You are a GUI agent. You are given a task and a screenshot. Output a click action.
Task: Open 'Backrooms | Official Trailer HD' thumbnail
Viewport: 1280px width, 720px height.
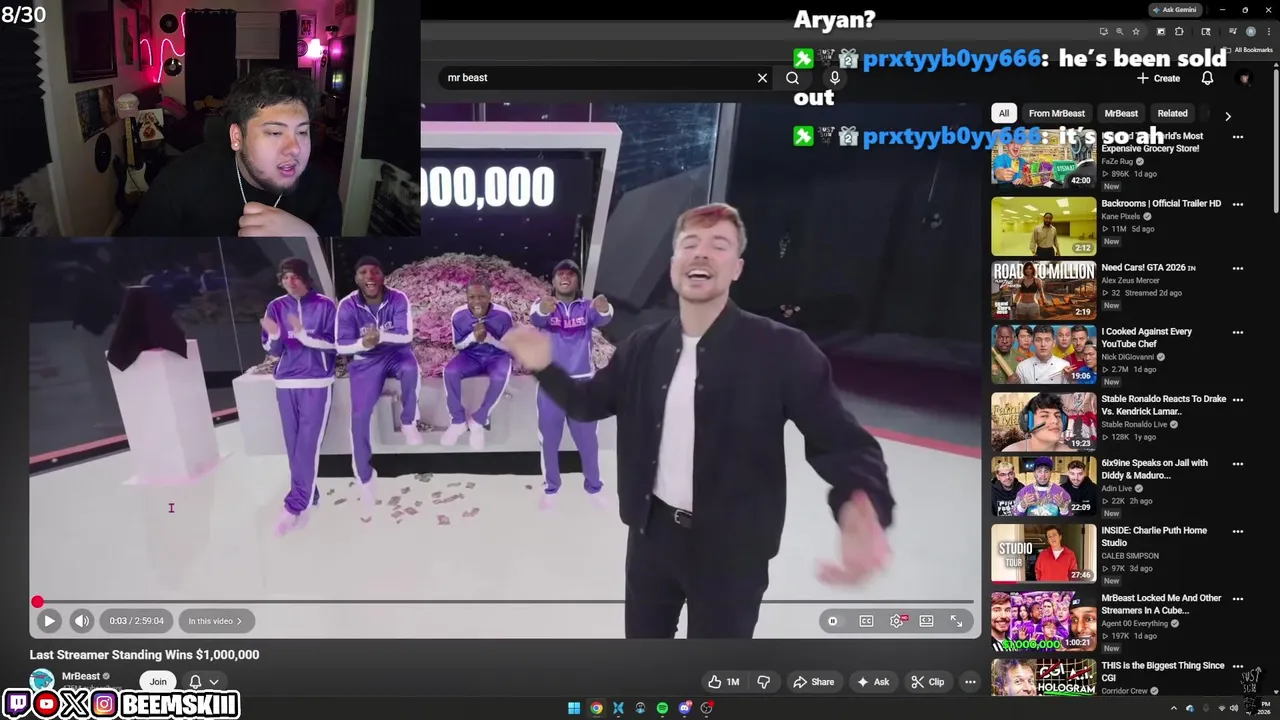tap(1044, 226)
